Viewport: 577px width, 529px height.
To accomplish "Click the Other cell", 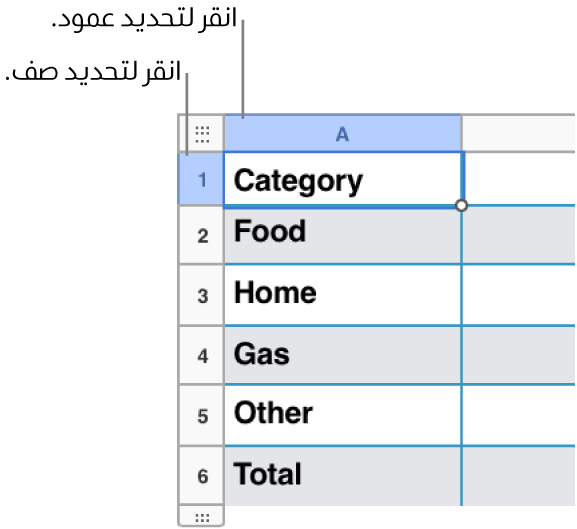I will click(343, 416).
